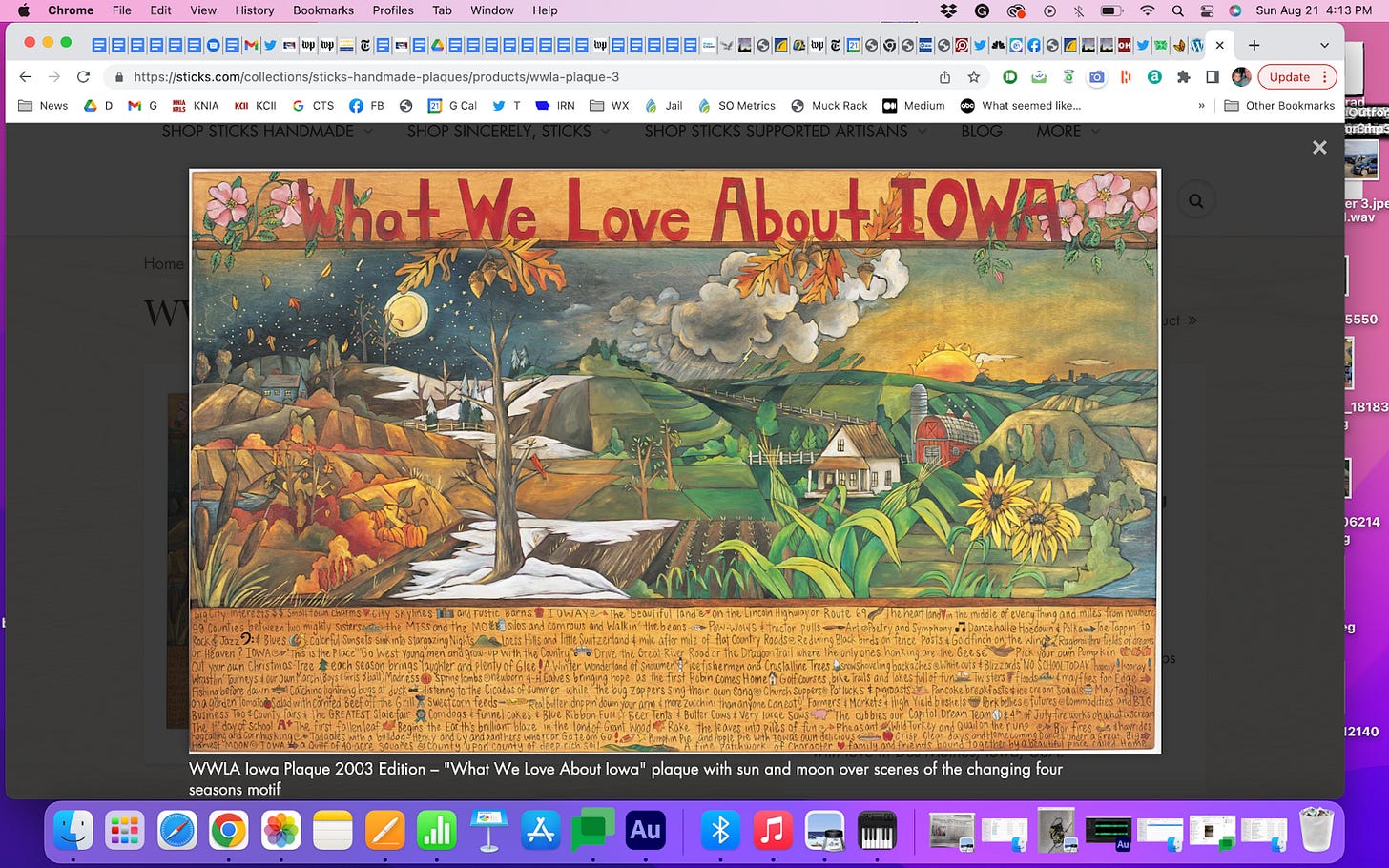
Task: Open the Window menu
Action: click(x=492, y=10)
